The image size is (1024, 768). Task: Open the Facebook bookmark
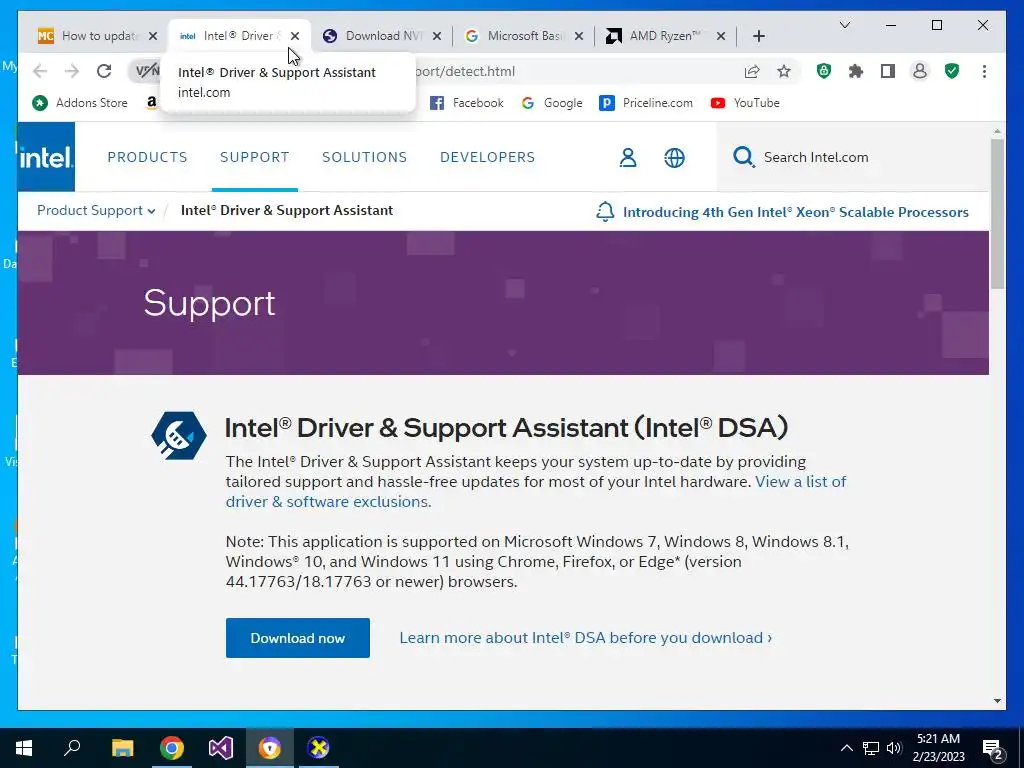(467, 103)
